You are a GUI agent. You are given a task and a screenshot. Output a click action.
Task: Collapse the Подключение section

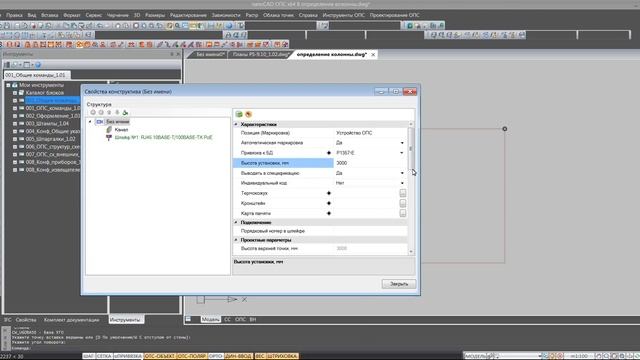(236, 222)
